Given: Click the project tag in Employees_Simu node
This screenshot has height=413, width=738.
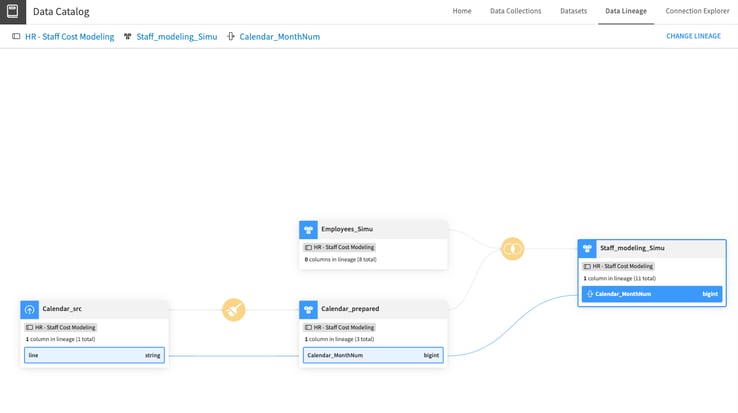Looking at the screenshot, I should point(339,247).
